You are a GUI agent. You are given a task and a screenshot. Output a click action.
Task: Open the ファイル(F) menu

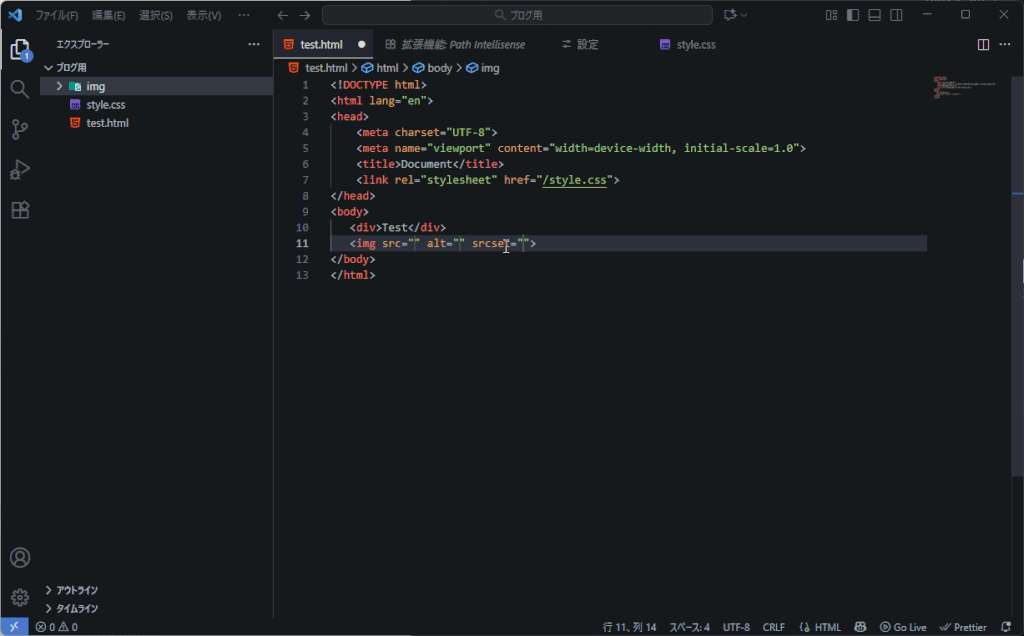click(x=56, y=15)
